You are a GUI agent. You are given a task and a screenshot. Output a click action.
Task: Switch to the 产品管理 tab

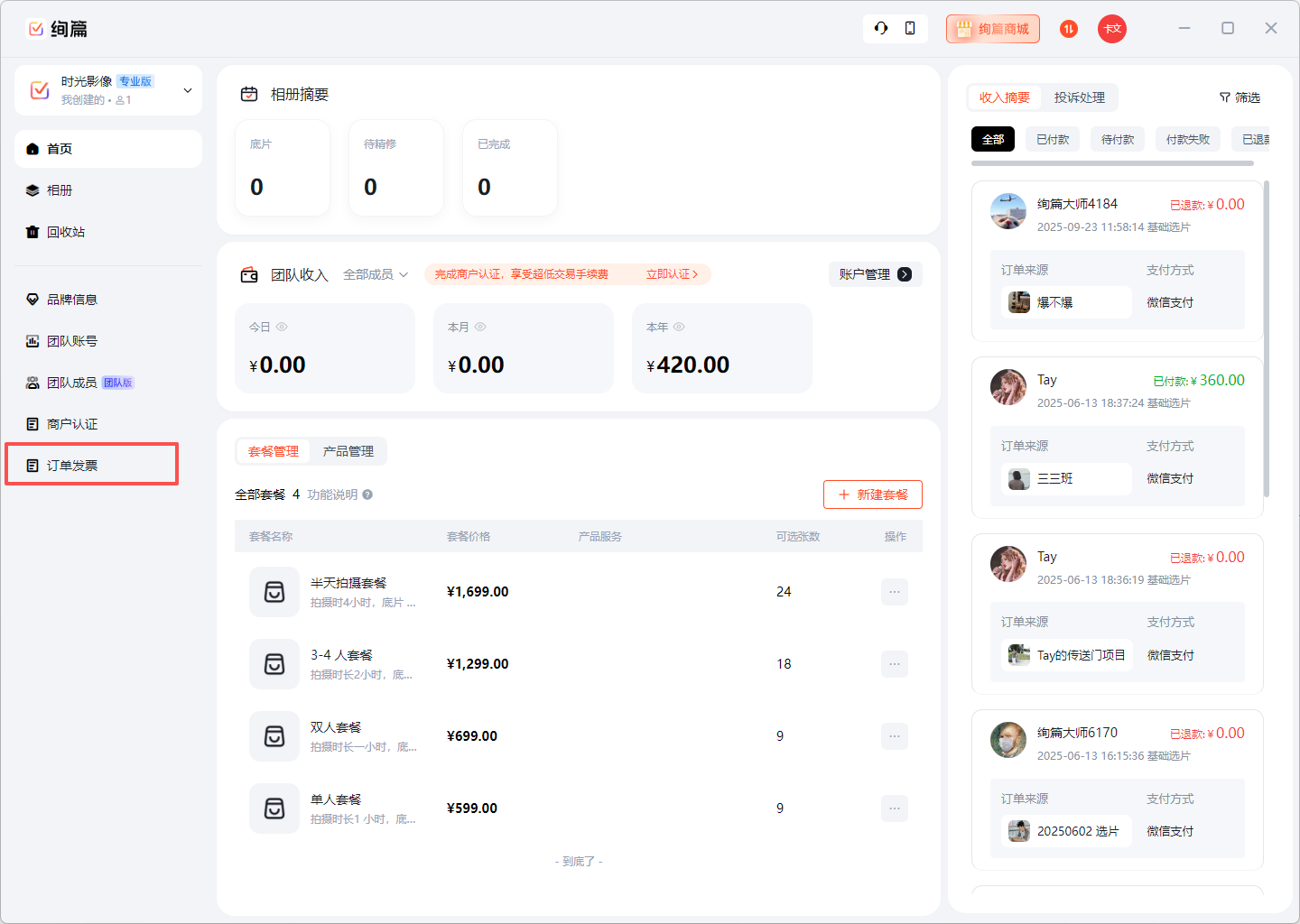(x=348, y=451)
